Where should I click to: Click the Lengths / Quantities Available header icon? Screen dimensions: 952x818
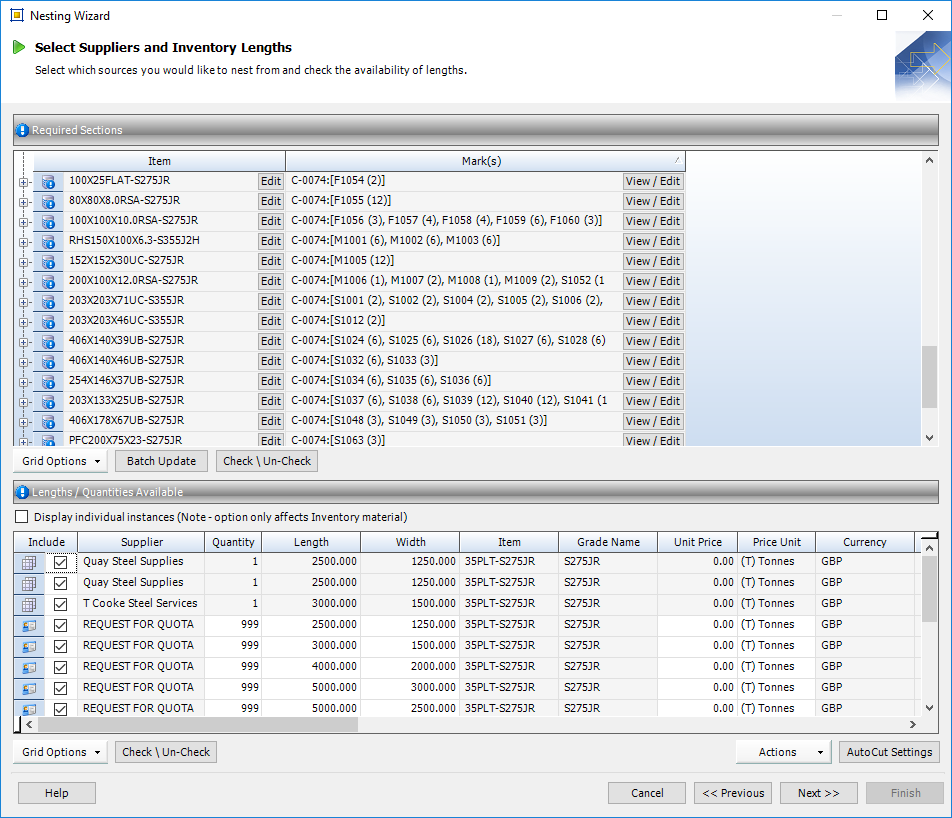(x=23, y=492)
